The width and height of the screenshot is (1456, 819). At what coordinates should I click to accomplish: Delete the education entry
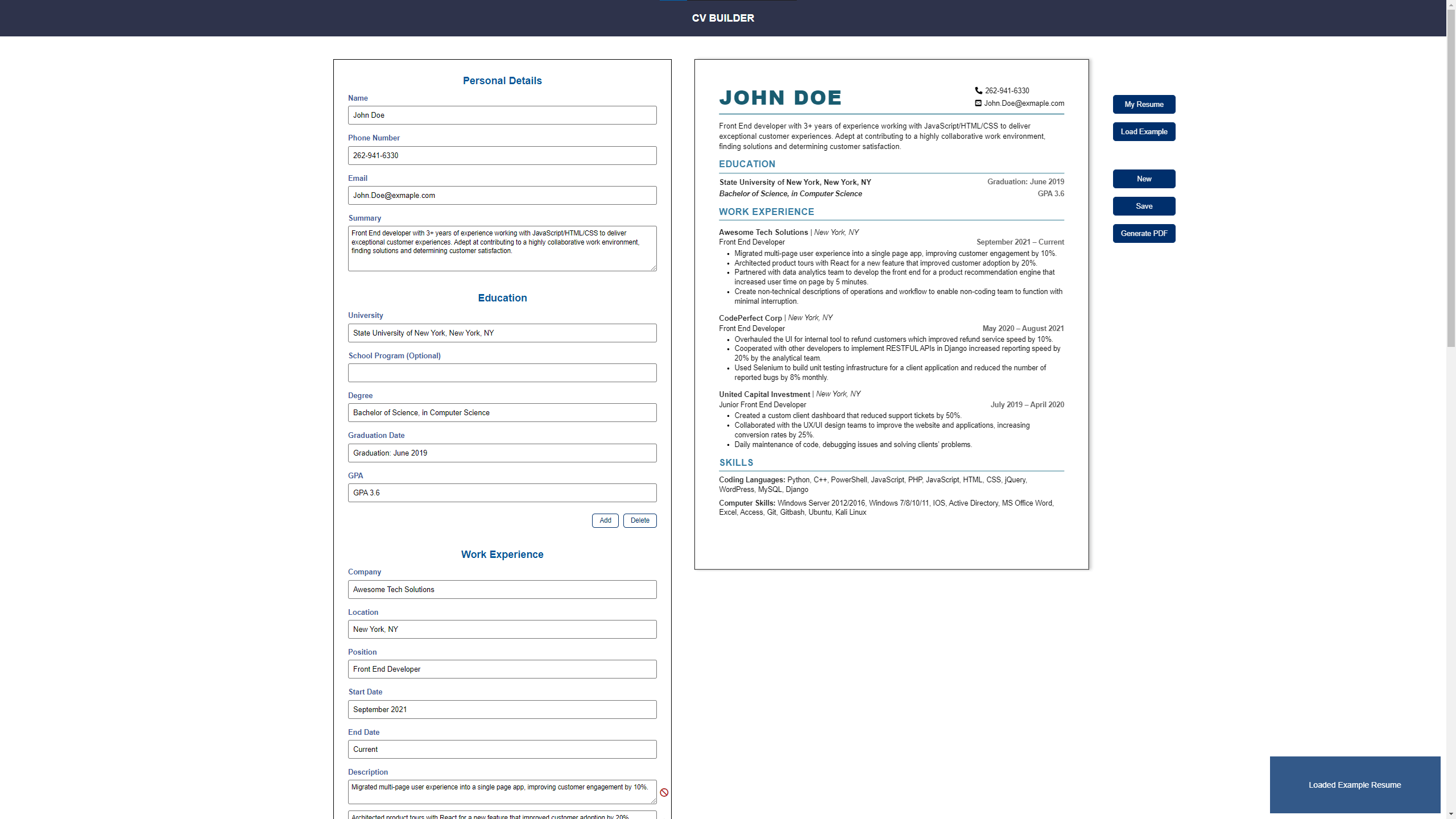pos(639,520)
